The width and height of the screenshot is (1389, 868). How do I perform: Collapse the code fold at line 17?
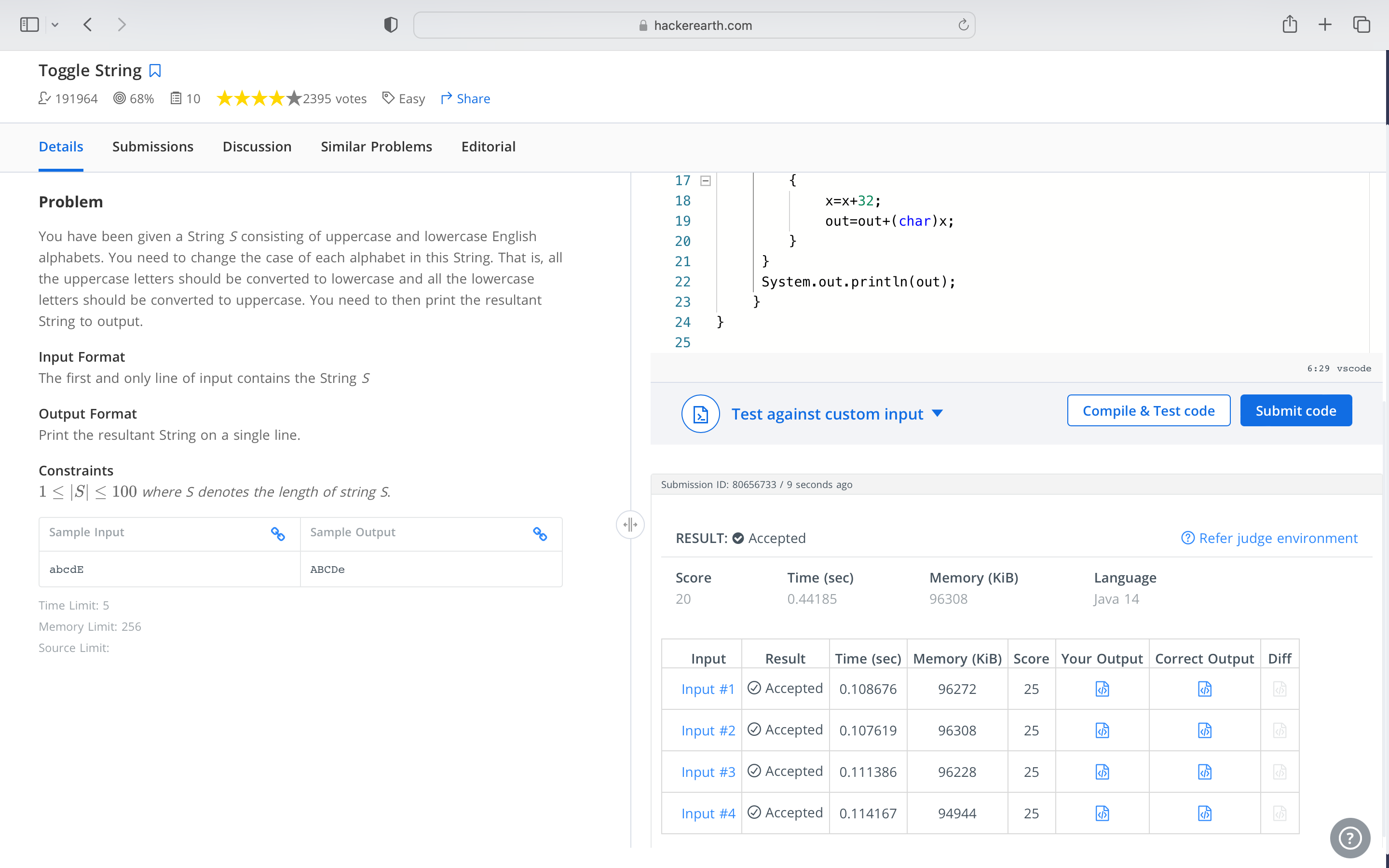pyautogui.click(x=706, y=181)
